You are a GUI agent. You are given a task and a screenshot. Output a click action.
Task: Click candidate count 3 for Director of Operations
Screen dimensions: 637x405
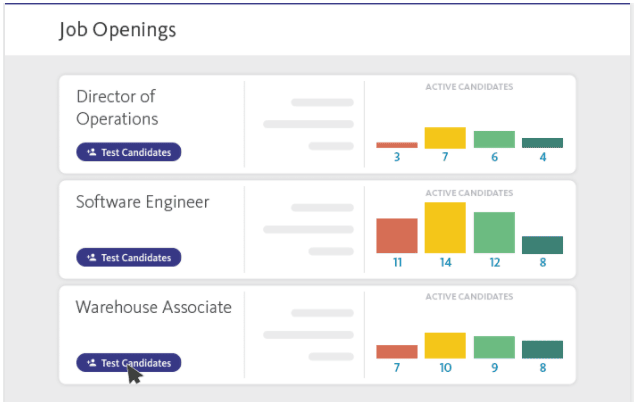click(397, 157)
